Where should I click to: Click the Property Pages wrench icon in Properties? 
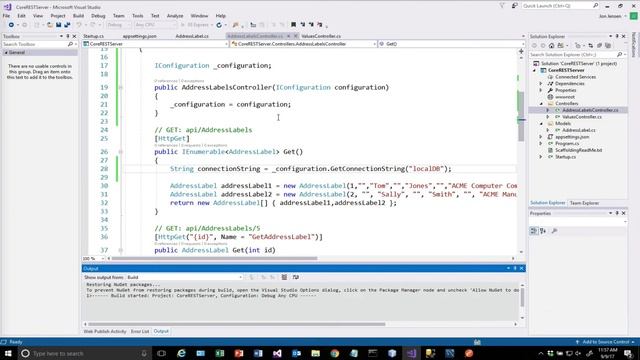554,231
